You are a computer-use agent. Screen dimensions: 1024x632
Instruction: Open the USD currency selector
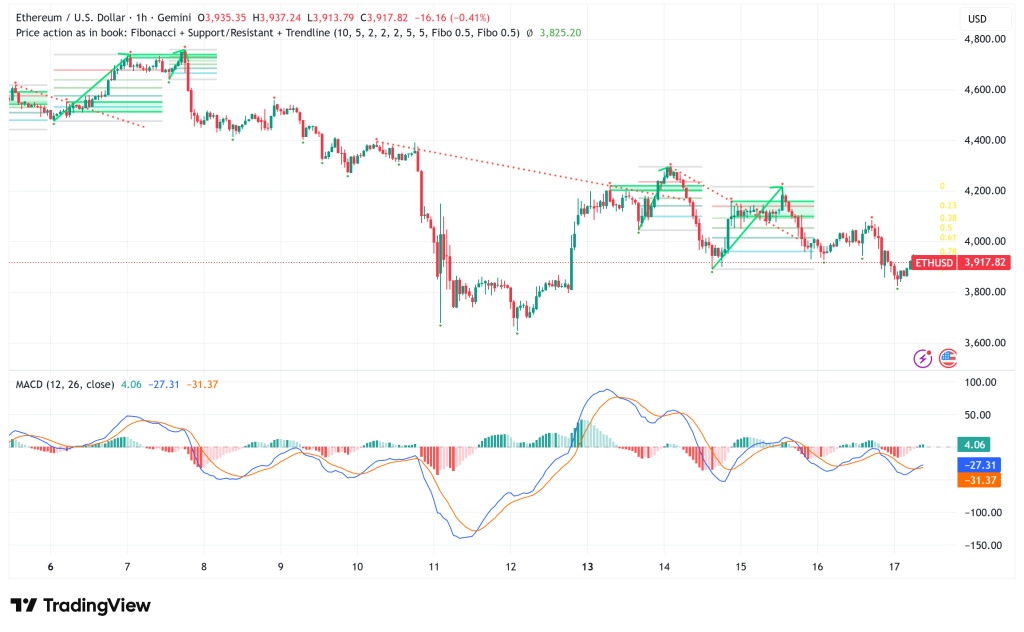click(x=977, y=18)
